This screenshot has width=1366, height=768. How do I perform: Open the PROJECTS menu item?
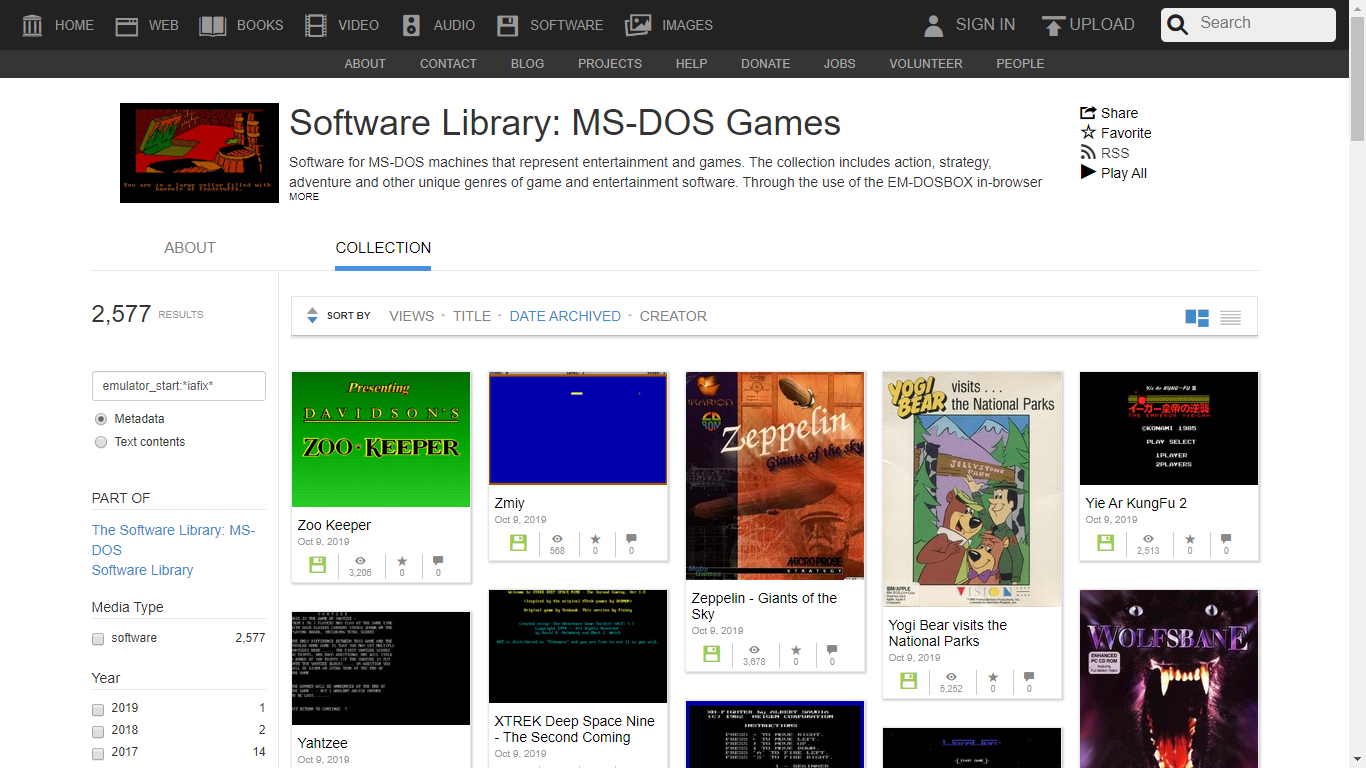point(610,64)
